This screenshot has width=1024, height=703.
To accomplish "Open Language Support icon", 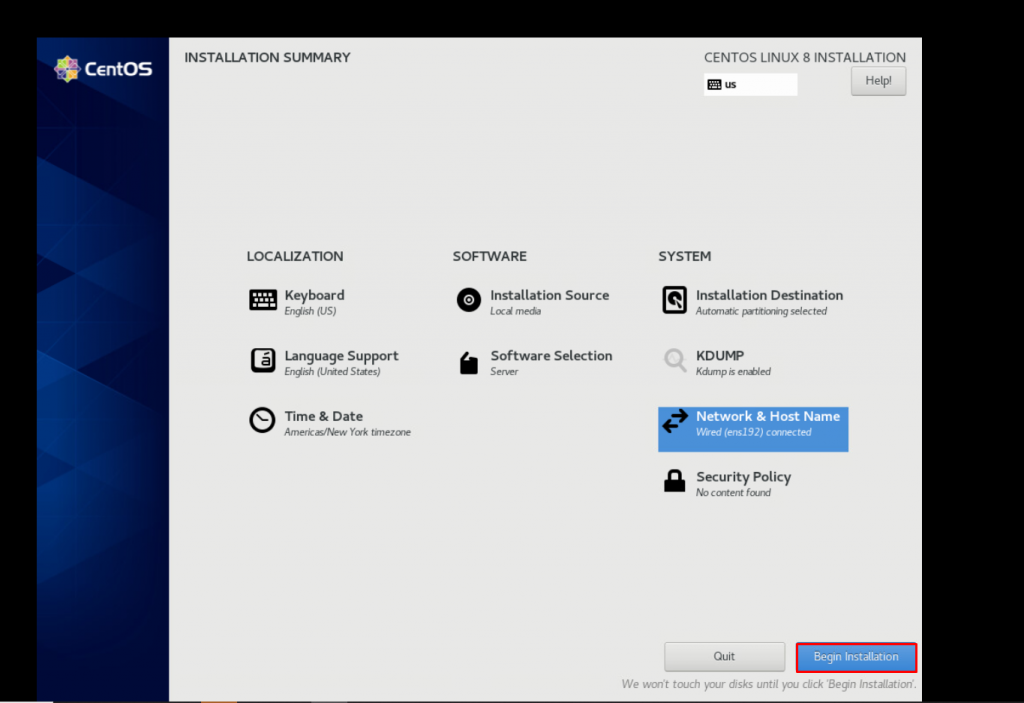I will coord(263,361).
